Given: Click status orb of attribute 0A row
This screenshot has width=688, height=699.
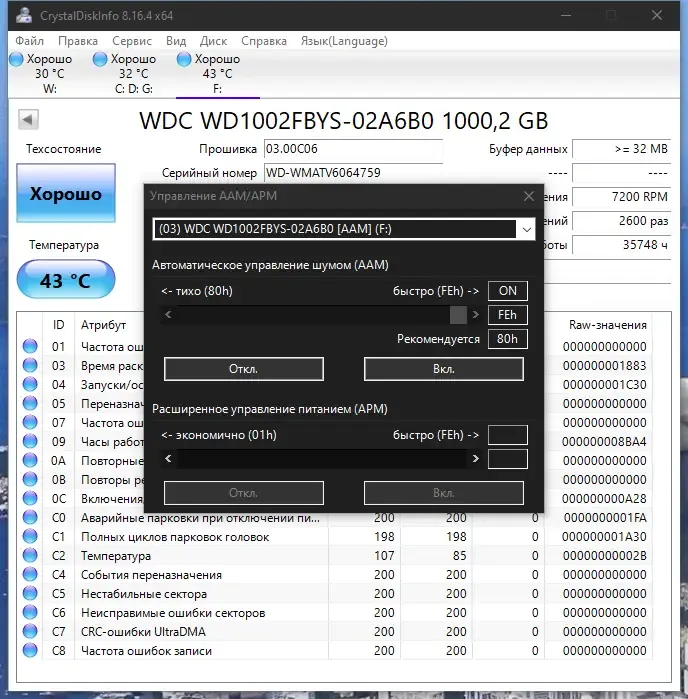Looking at the screenshot, I should tap(30, 461).
